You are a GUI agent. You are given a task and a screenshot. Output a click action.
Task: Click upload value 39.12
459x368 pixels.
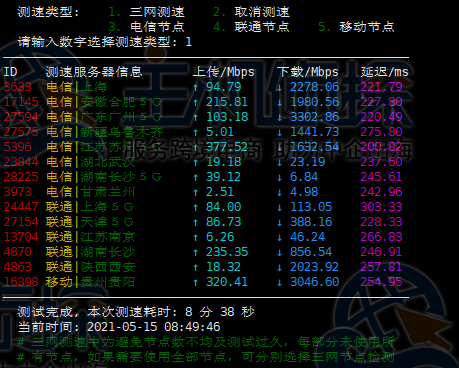(223, 177)
